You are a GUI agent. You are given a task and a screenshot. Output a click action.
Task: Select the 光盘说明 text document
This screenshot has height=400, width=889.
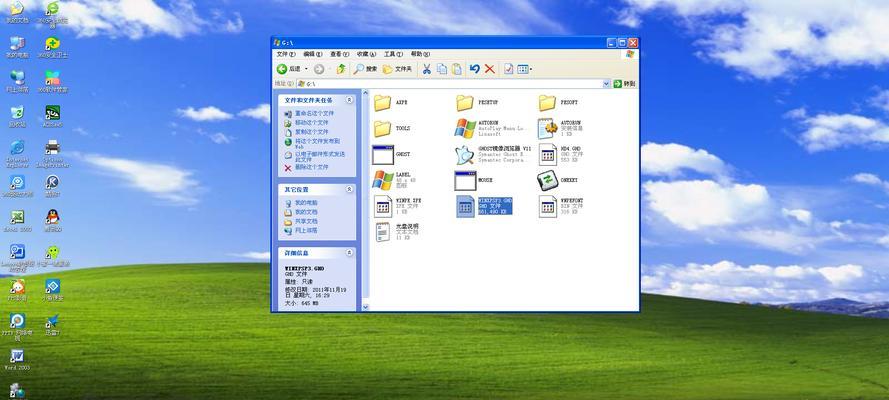tap(383, 232)
